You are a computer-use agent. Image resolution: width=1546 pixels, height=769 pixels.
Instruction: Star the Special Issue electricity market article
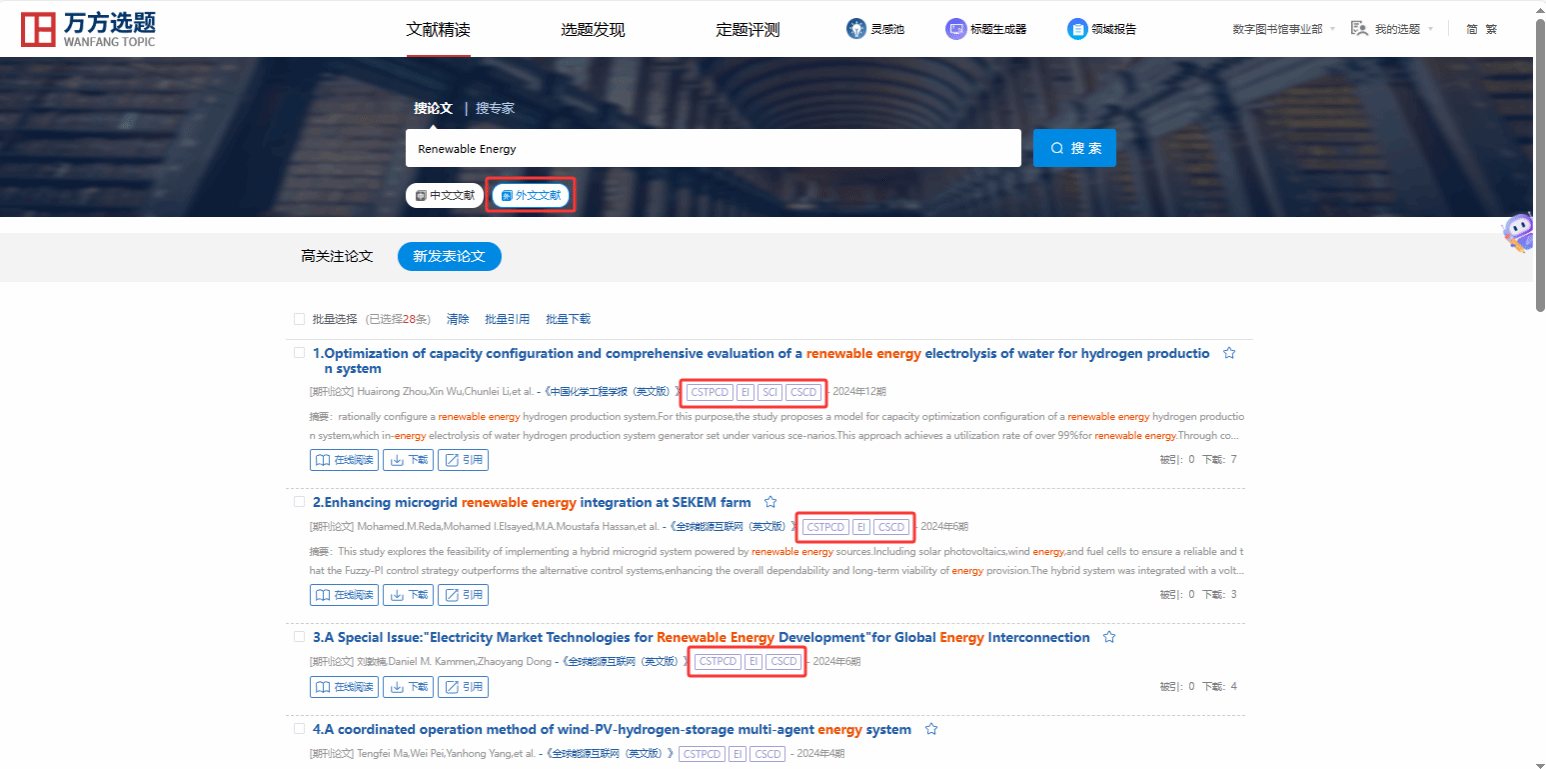(1109, 637)
